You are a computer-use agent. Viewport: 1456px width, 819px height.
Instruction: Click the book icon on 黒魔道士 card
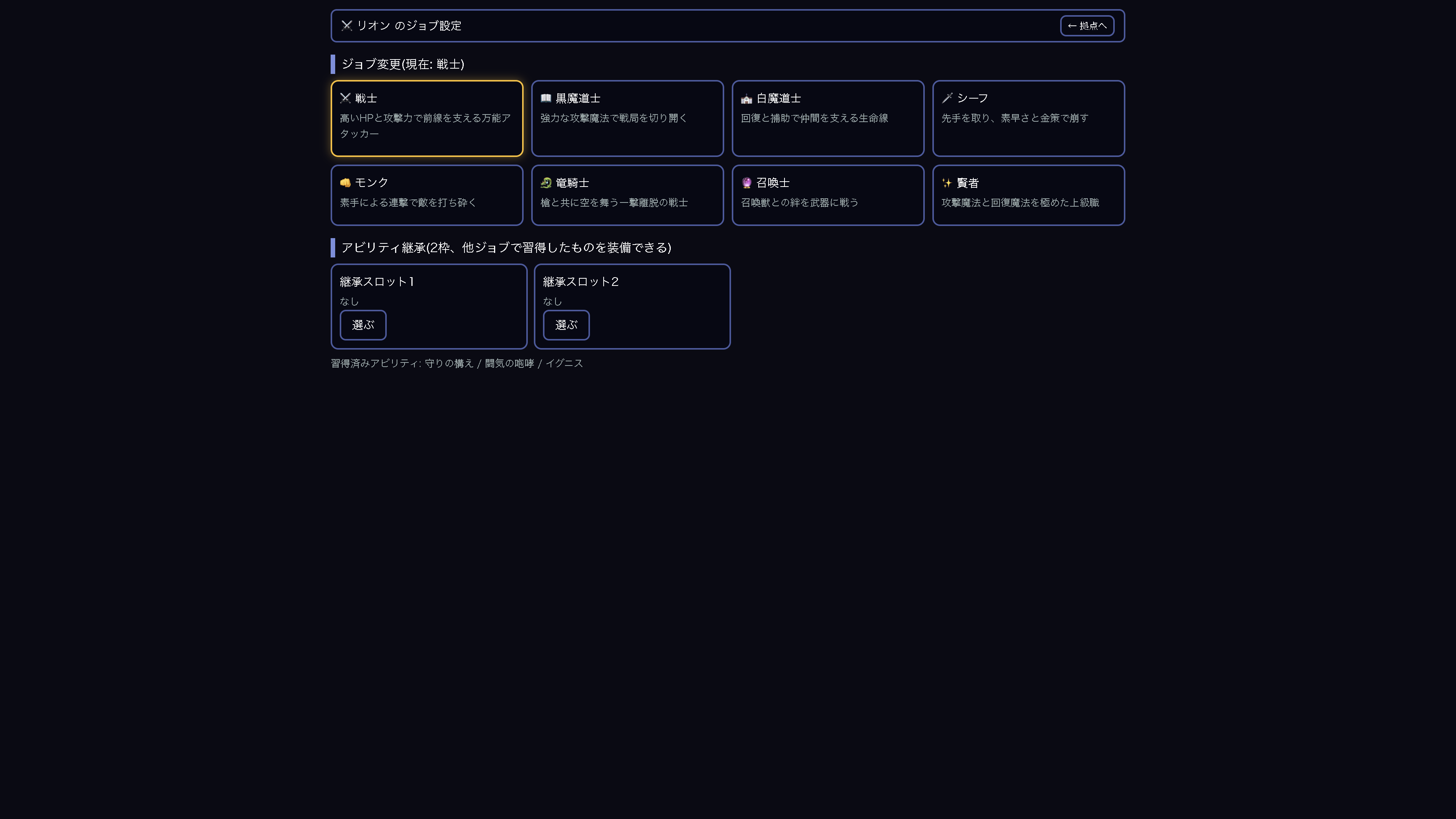(x=546, y=98)
